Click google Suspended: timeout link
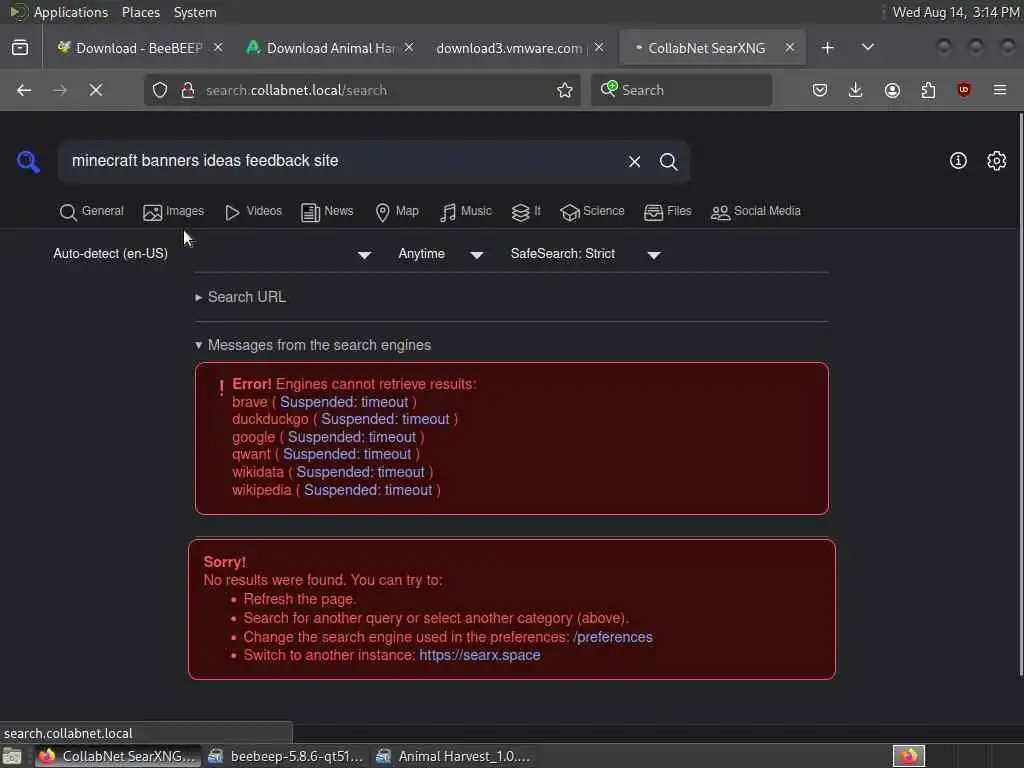 352,437
